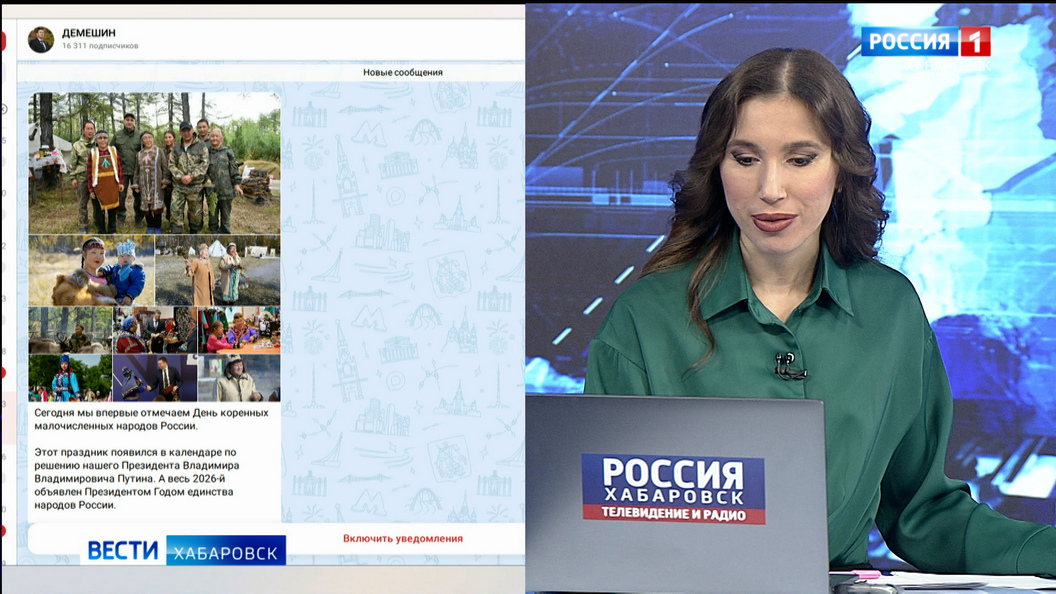Open photo of two women near tents
1056x594 pixels.
218,270
